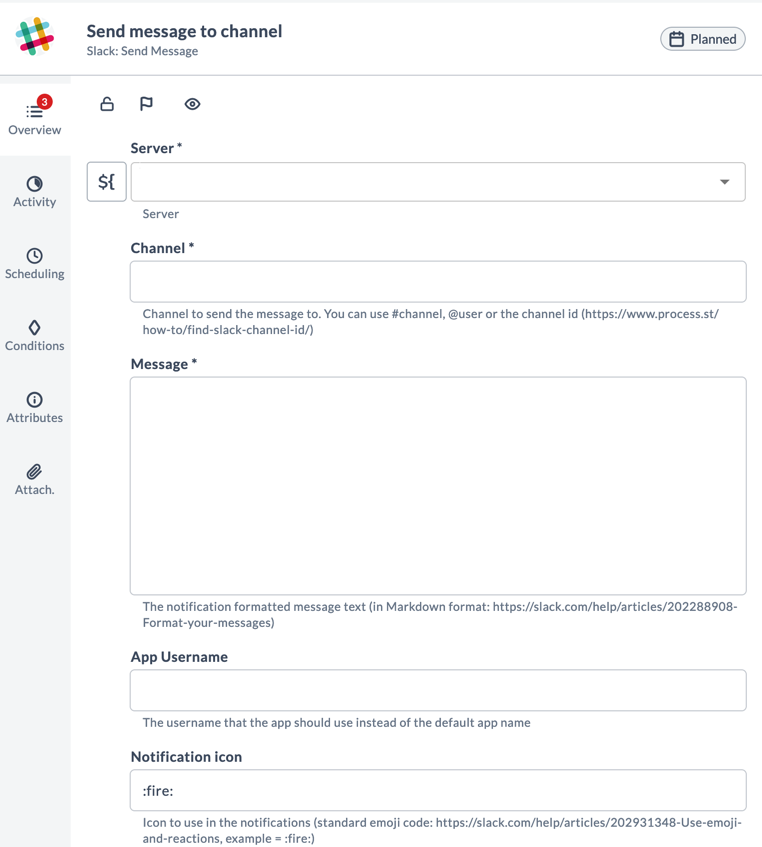Open the Attributes panel
762x847 pixels.
pos(34,407)
